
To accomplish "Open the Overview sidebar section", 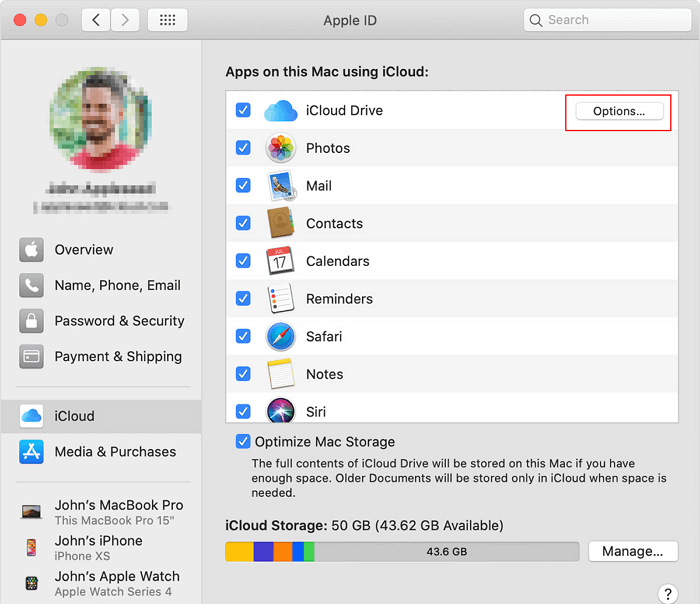I will coord(84,250).
